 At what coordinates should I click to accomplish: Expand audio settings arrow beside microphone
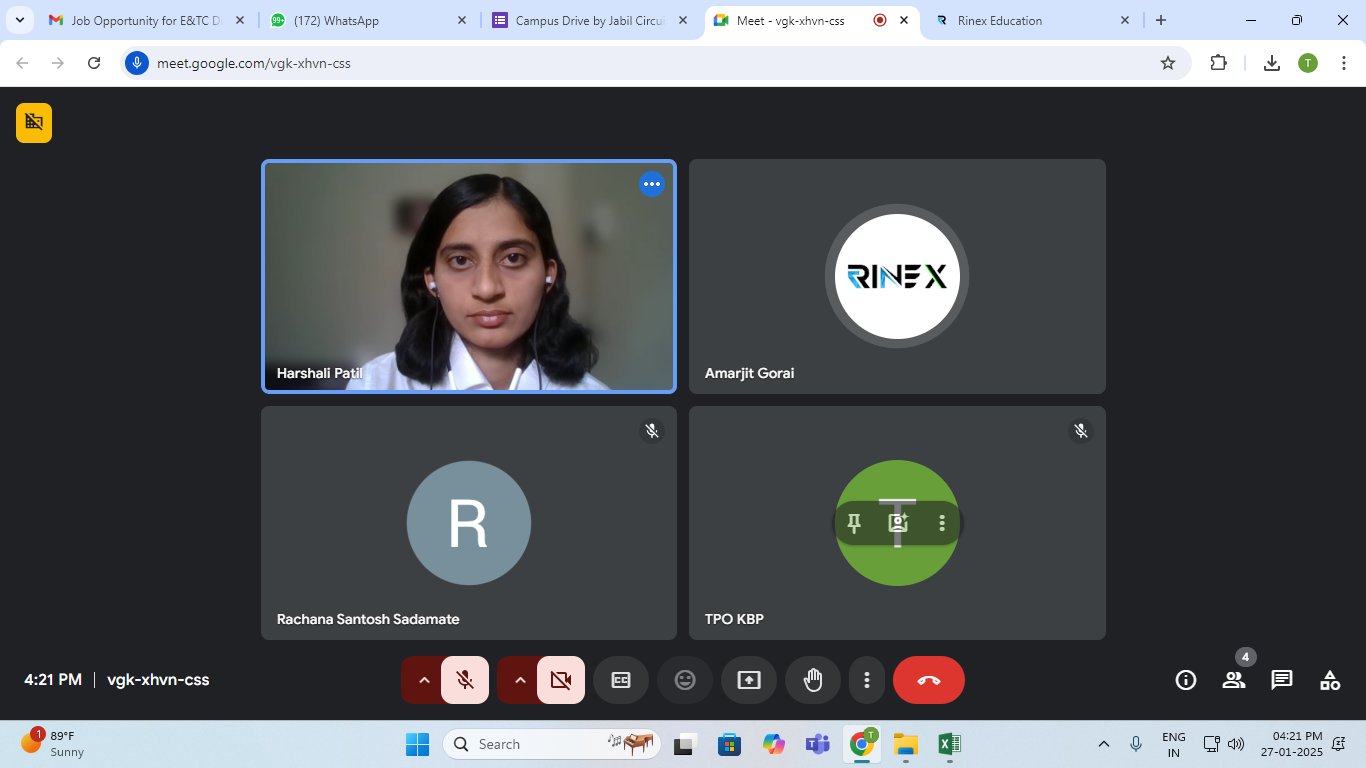click(x=424, y=680)
